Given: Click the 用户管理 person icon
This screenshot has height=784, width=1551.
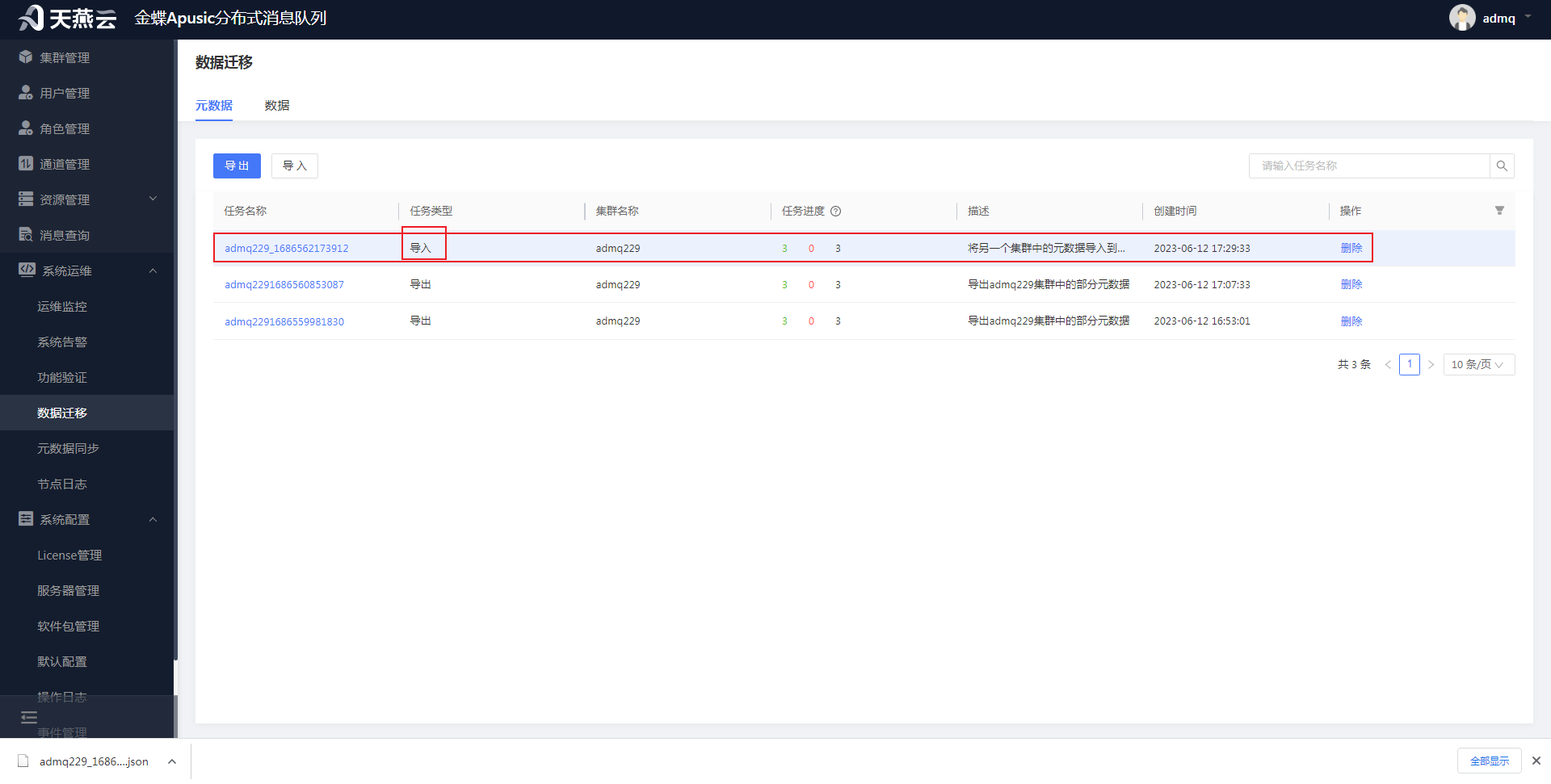Looking at the screenshot, I should 26,93.
